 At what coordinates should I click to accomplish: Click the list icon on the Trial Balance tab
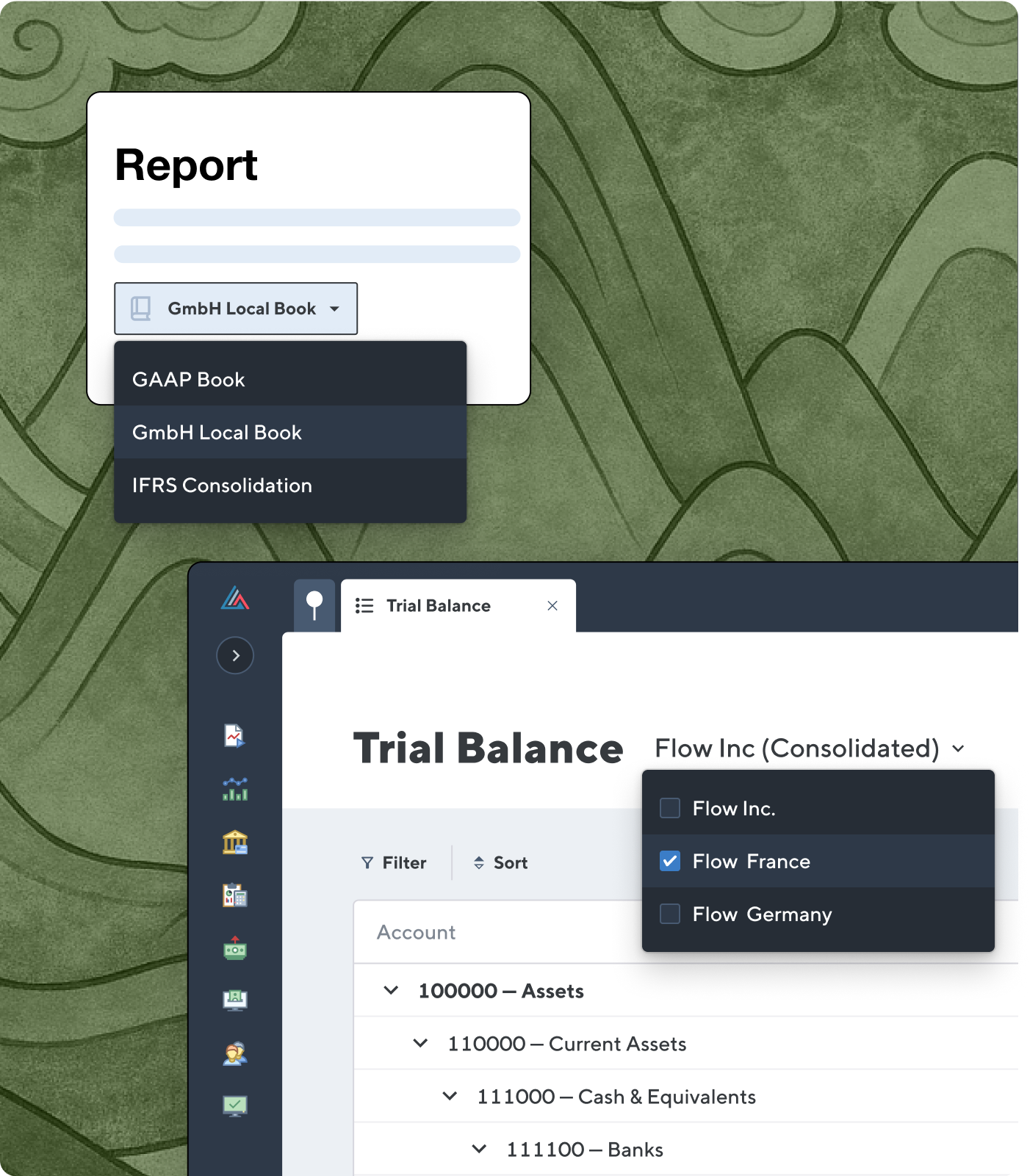click(x=364, y=605)
